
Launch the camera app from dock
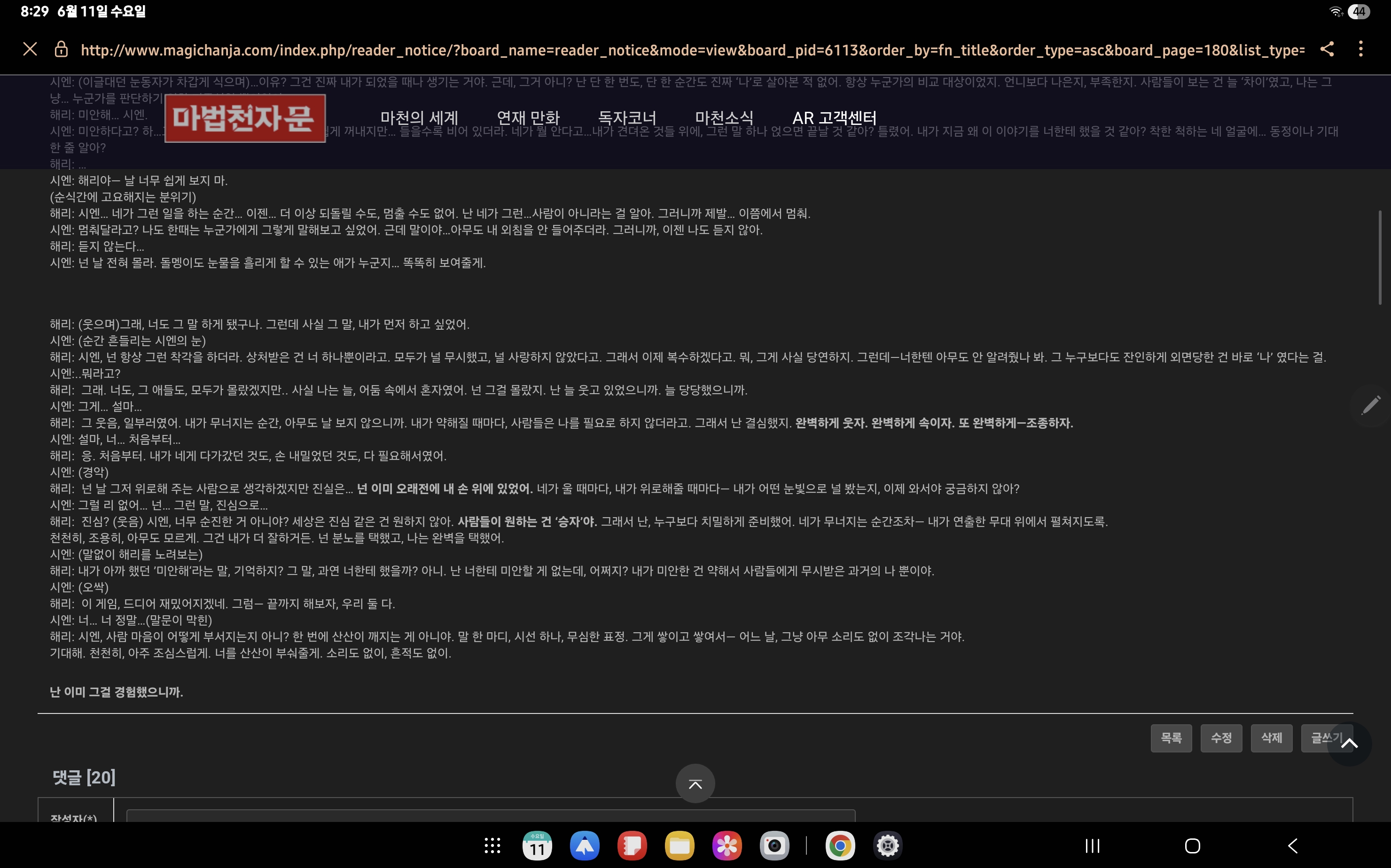[x=774, y=845]
